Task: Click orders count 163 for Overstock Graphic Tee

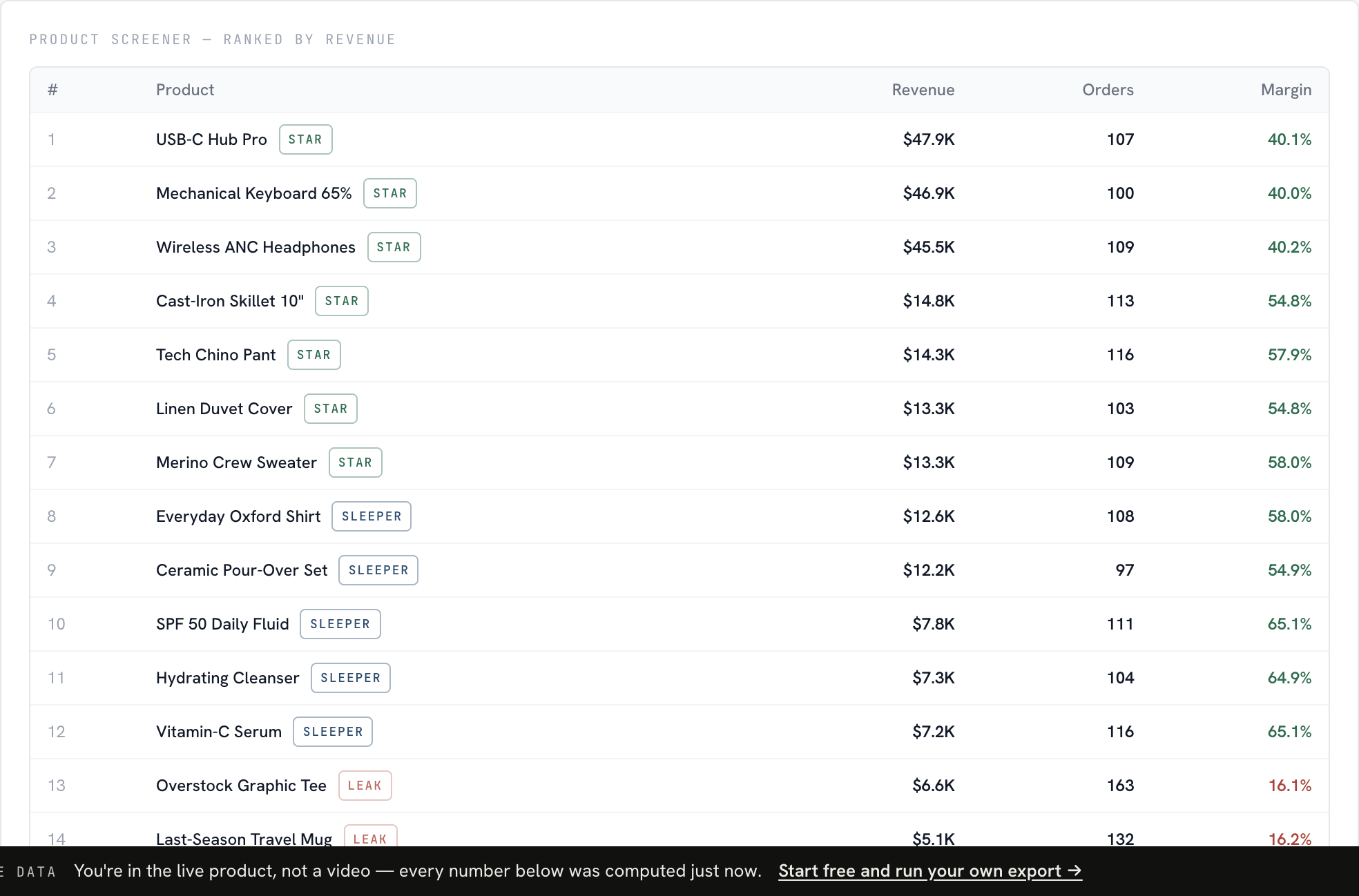Action: coord(1120,786)
